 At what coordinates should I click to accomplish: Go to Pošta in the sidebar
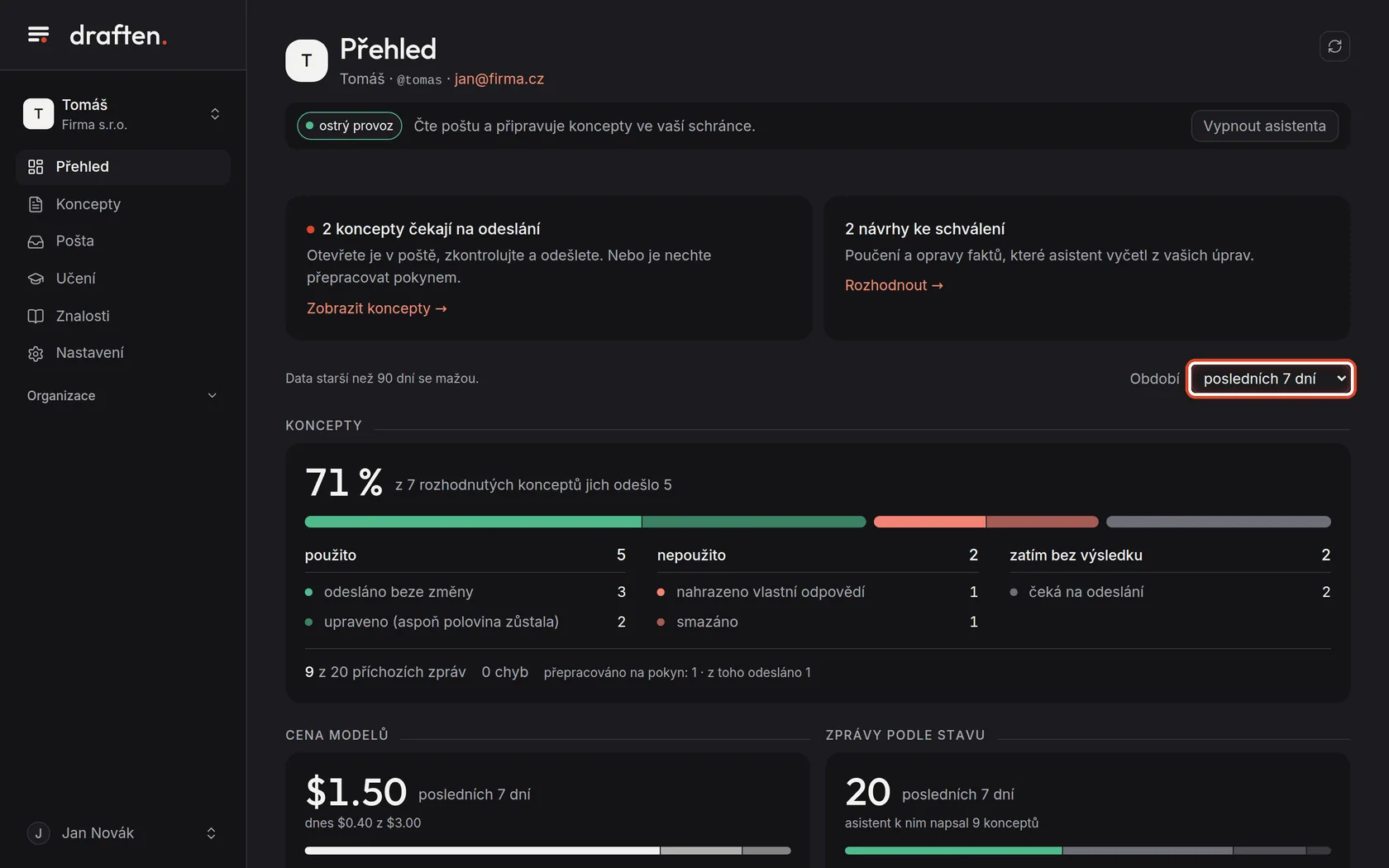pyautogui.click(x=122, y=241)
